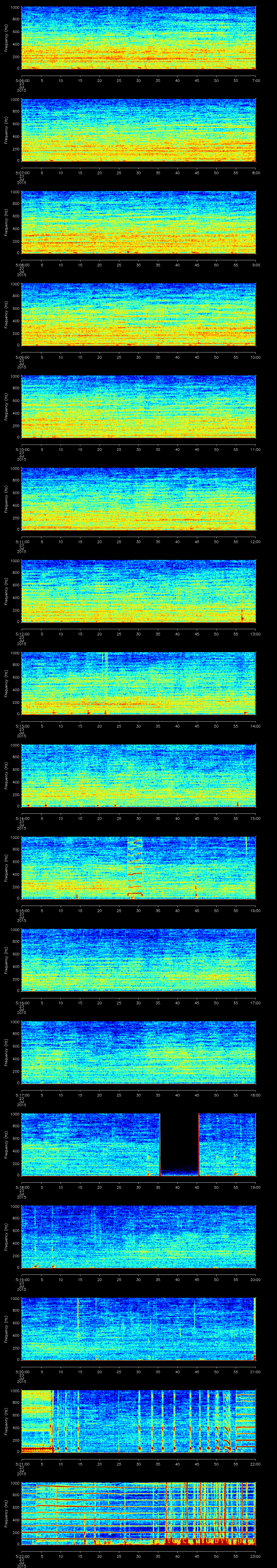Click the spectrogram starting at 5:21:00
The image size is (277, 1568).
(x=138, y=1421)
